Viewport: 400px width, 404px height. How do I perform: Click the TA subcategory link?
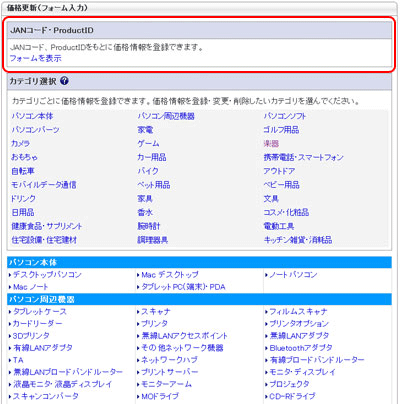(18, 360)
